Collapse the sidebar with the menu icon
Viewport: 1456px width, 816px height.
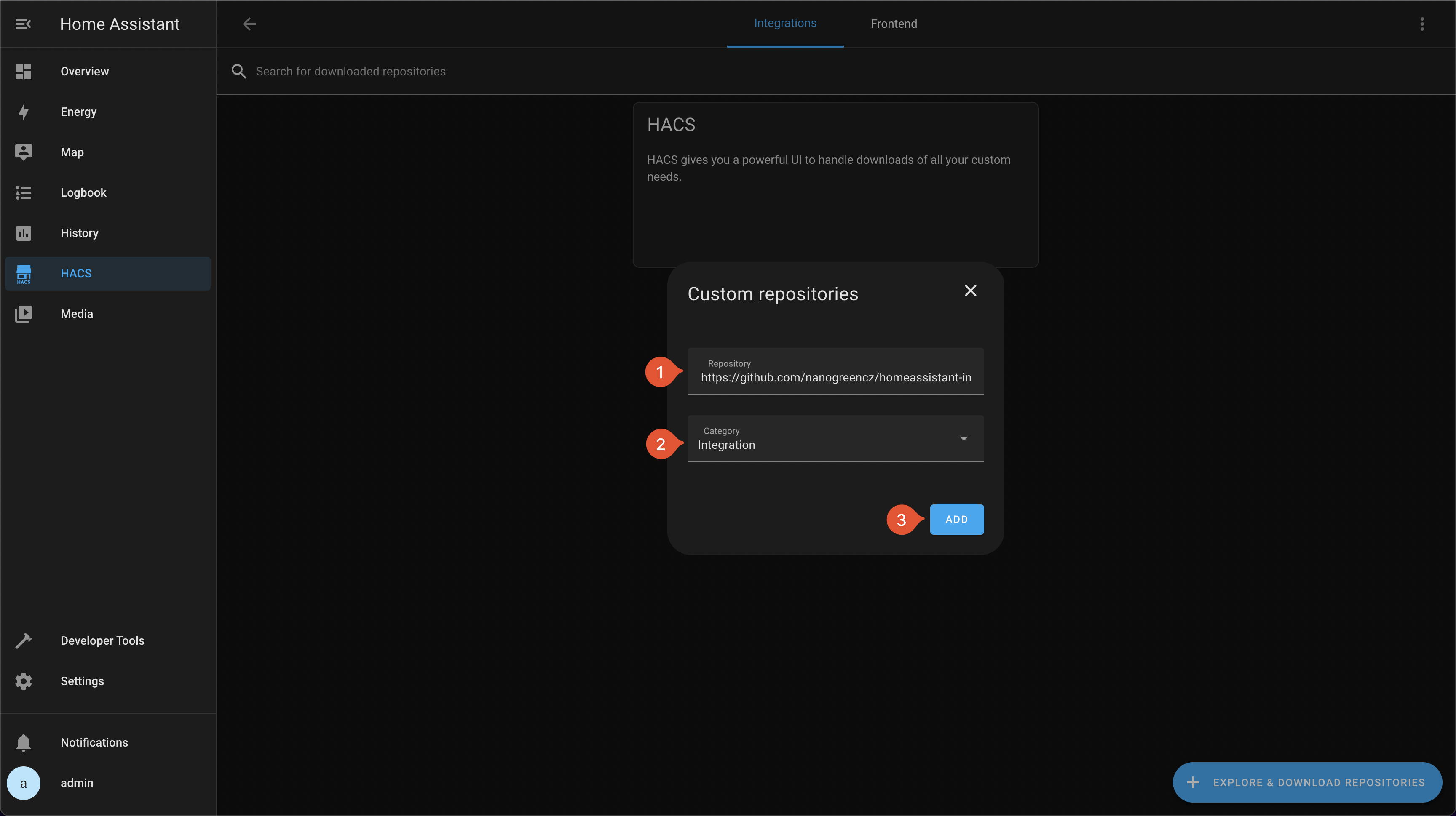tap(23, 24)
